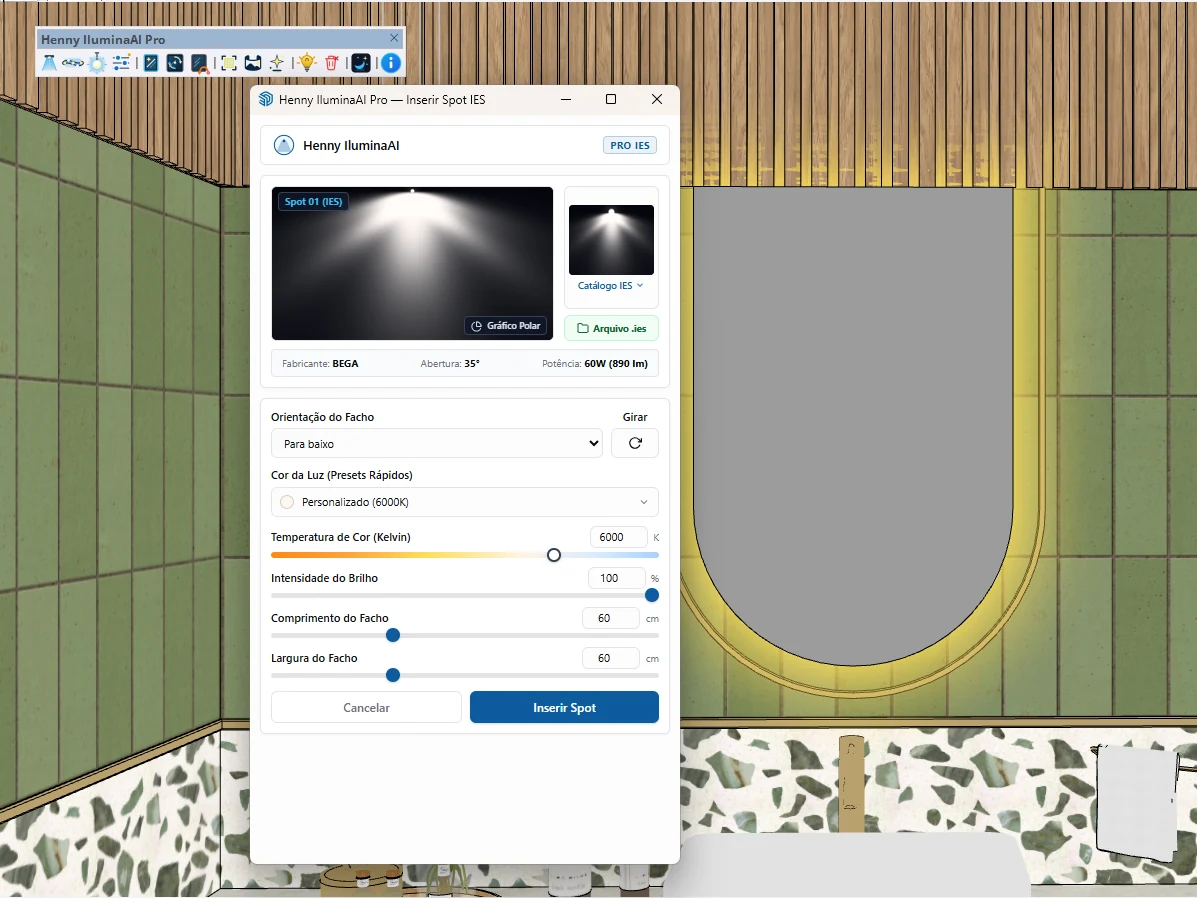1197x898 pixels.
Task: Close the Henny IluminaAI Pro toolbar
Action: coord(394,37)
